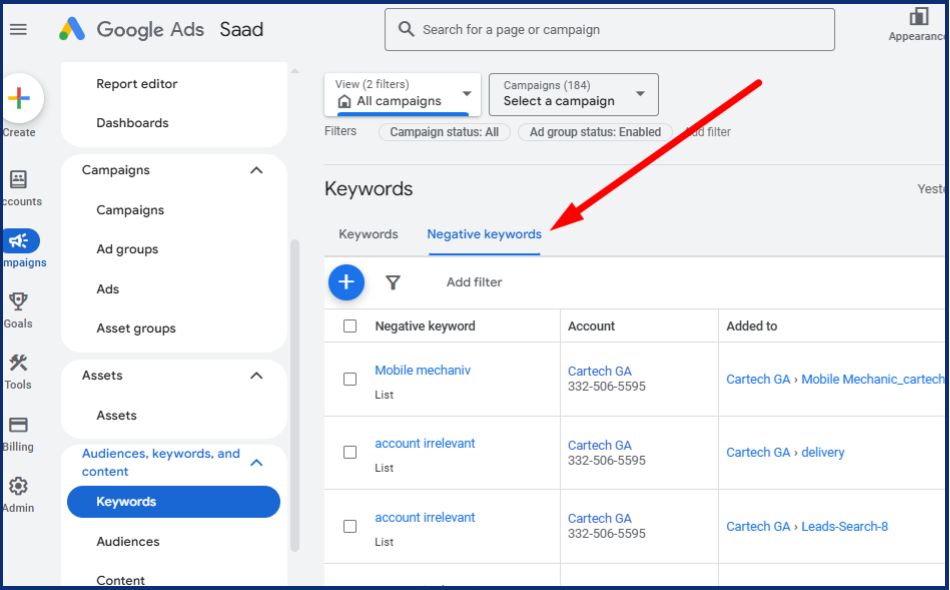Collapse the Assets sidebar section
The image size is (950, 590).
256,376
